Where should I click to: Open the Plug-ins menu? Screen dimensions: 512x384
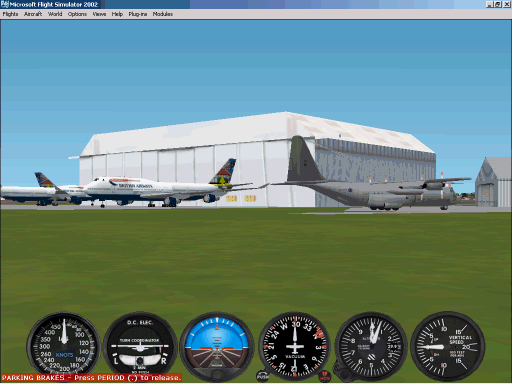[138, 14]
